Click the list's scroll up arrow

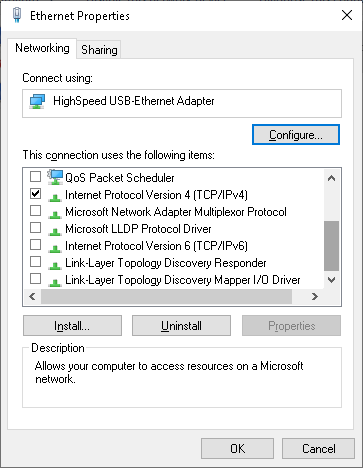[331, 178]
